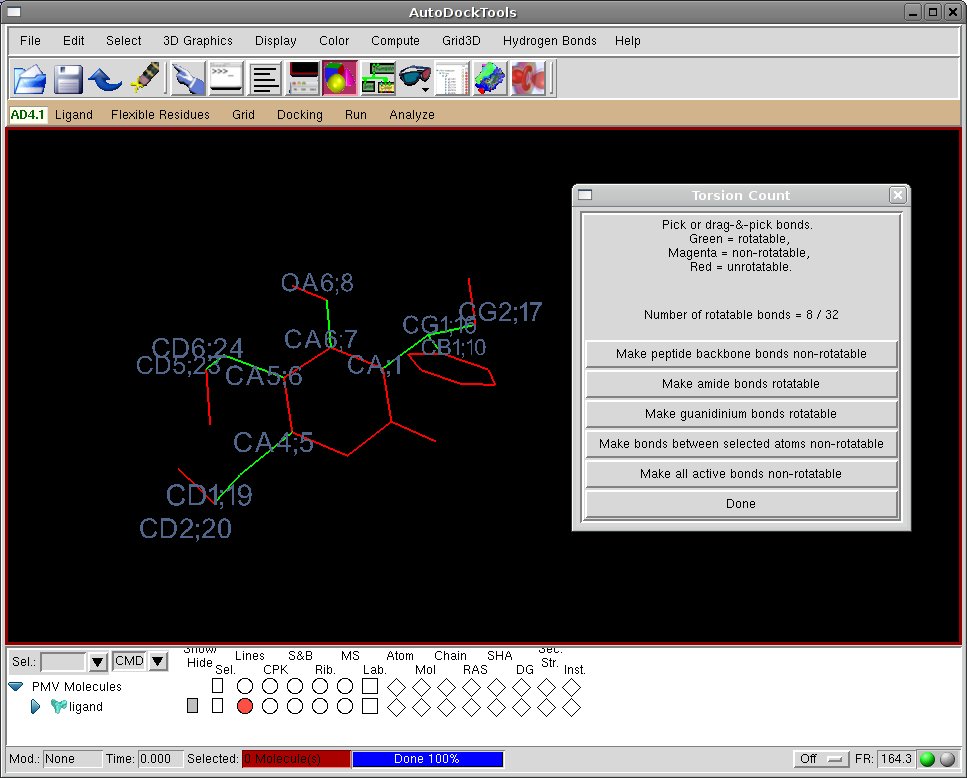This screenshot has width=967, height=778.
Task: Click Done in Torsion Count dialog
Action: [741, 504]
